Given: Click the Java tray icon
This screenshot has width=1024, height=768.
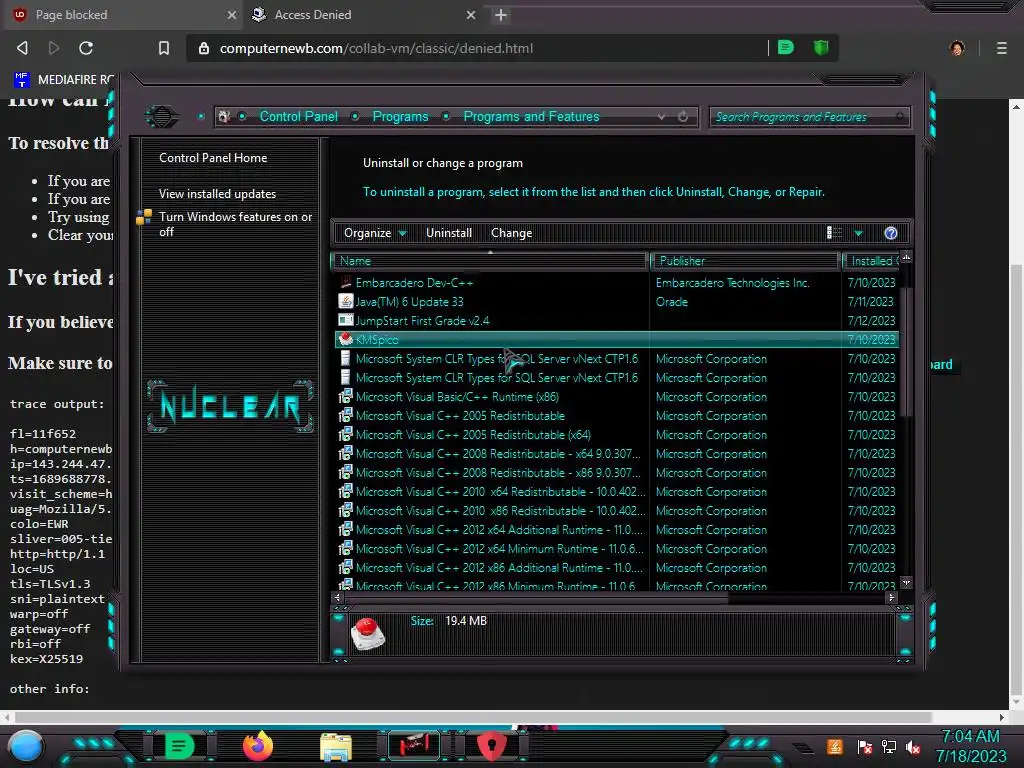Looking at the screenshot, I should [x=835, y=746].
